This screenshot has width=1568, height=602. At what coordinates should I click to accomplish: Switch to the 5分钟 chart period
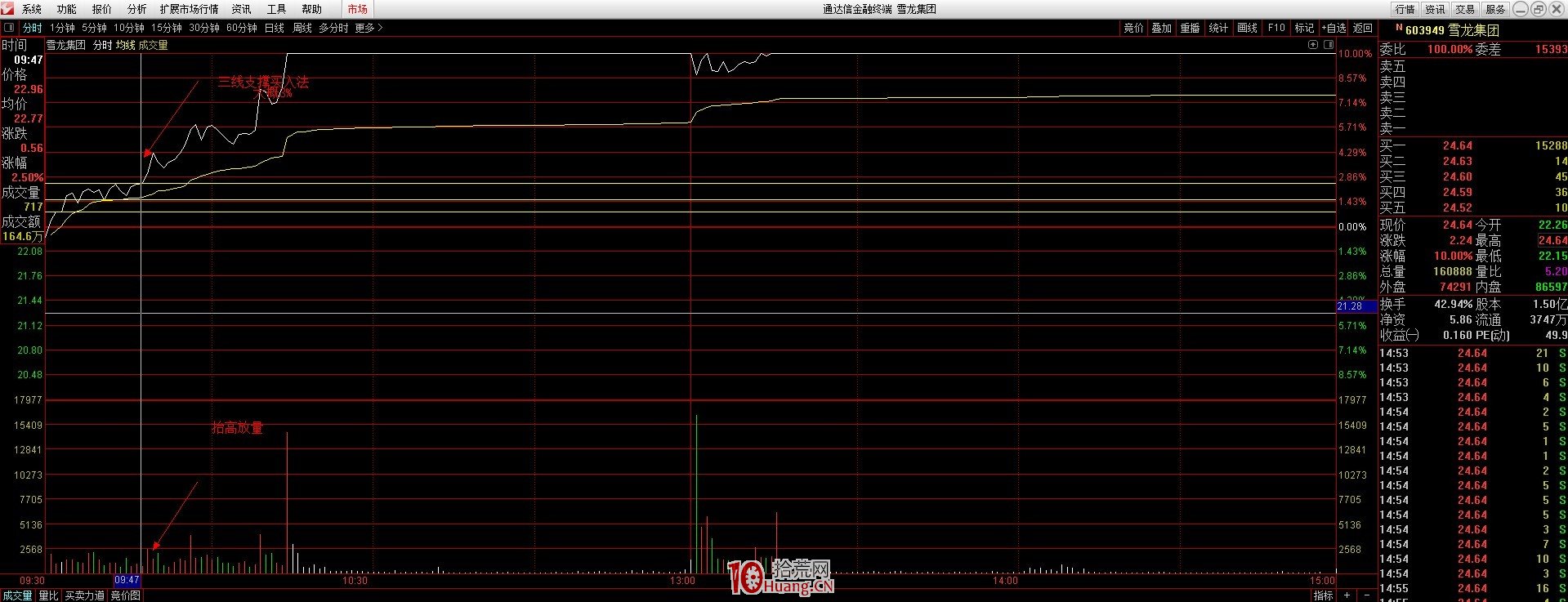94,28
